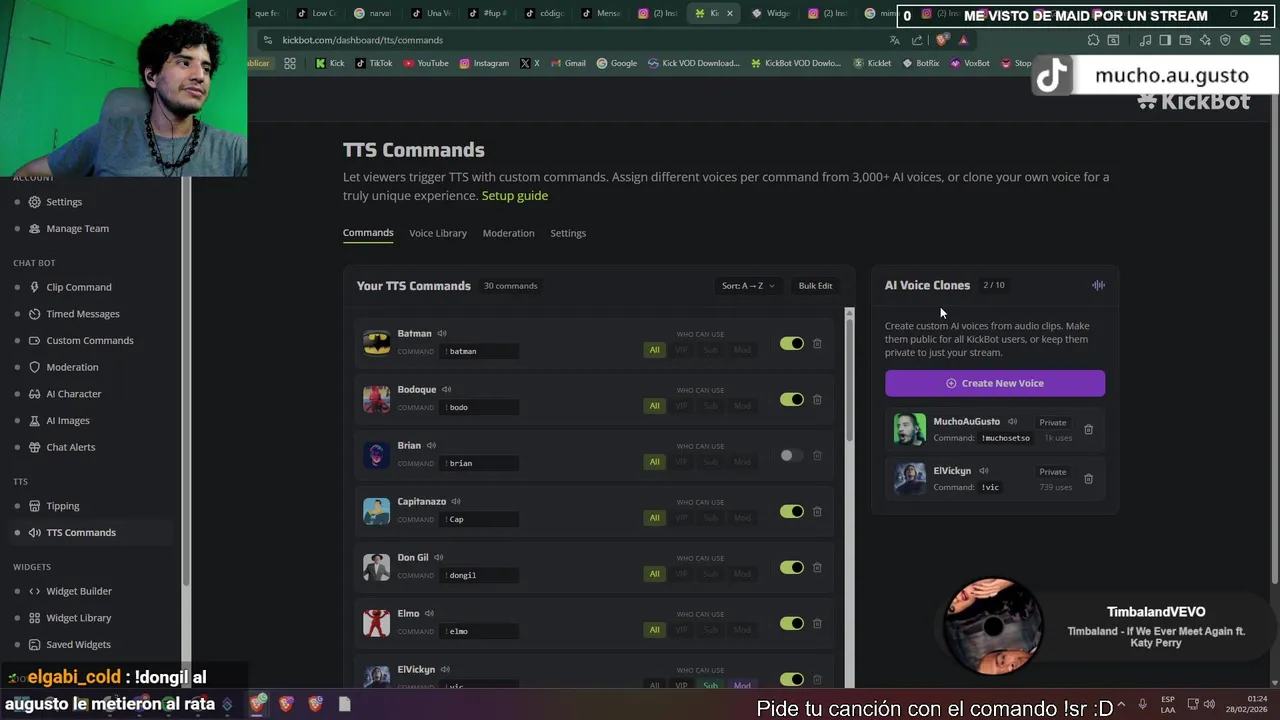Delete the Capitanazo command with trash icon
Image resolution: width=1280 pixels, height=720 pixels.
tap(817, 511)
